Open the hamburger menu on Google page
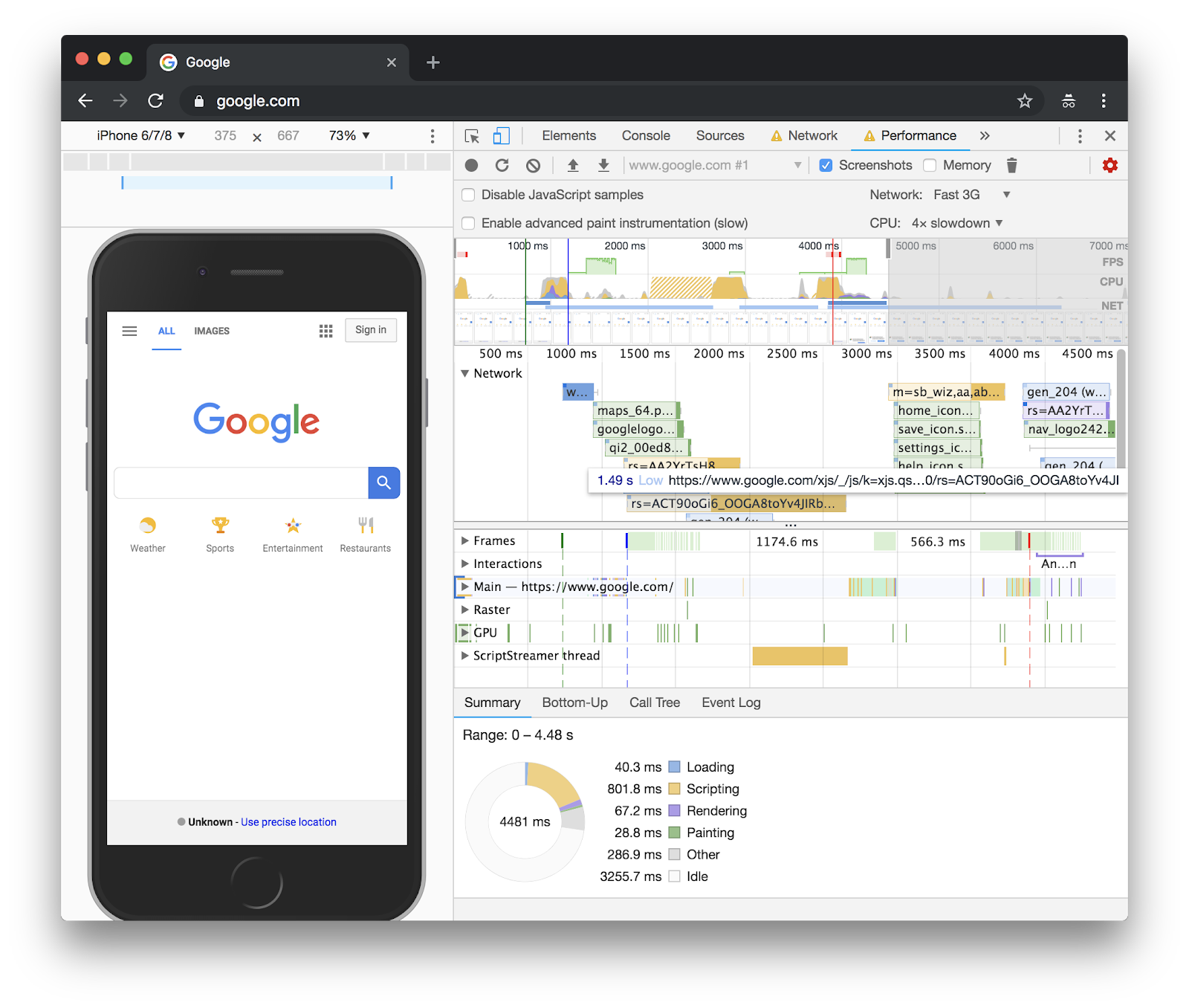 click(129, 331)
